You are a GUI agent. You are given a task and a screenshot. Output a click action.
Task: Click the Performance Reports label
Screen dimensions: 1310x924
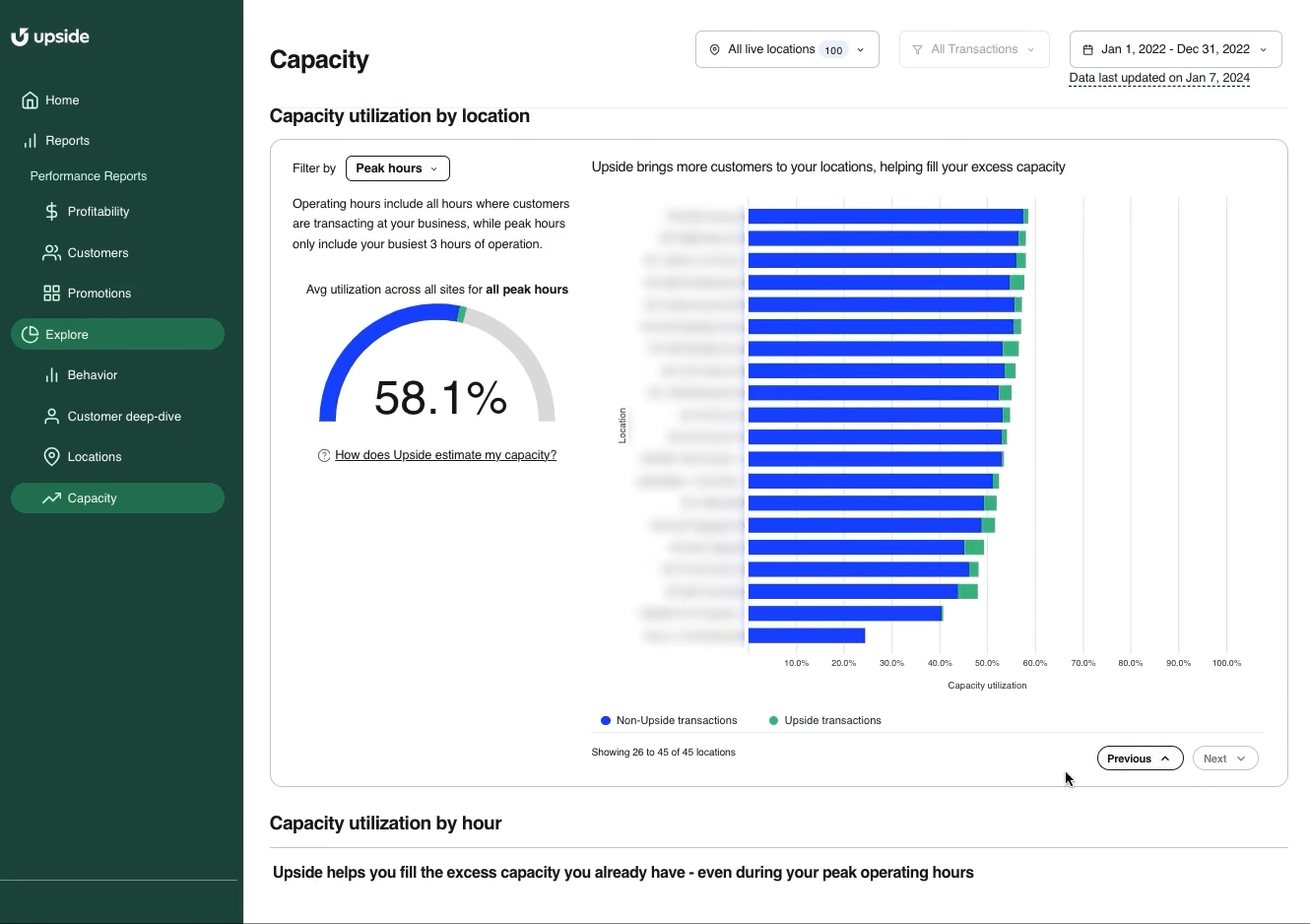click(89, 176)
